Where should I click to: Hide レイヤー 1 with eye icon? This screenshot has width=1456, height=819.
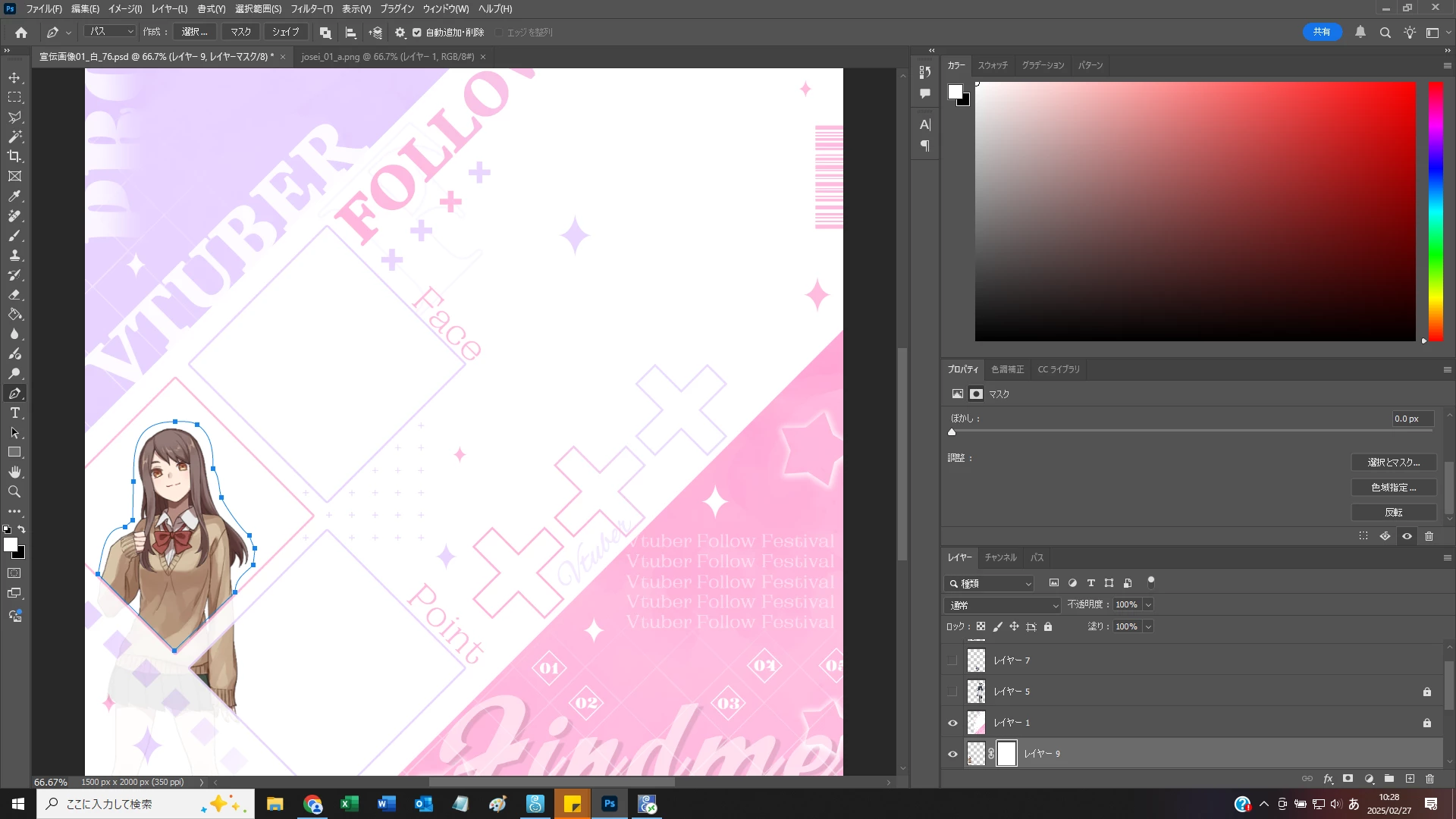tap(952, 723)
